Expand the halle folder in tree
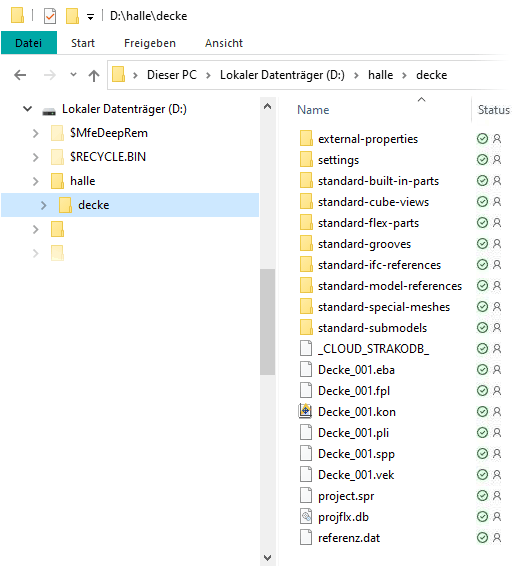This screenshot has height=567, width=512. [x=35, y=181]
